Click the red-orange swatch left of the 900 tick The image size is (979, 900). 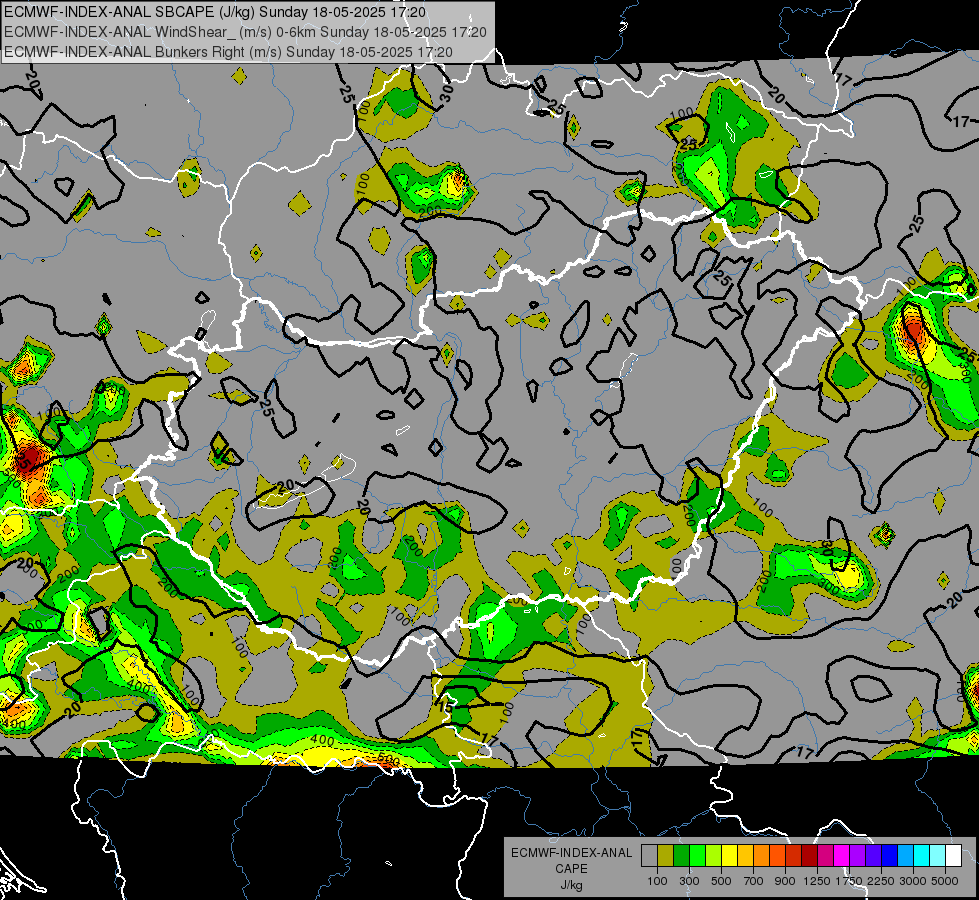pyautogui.click(x=777, y=856)
